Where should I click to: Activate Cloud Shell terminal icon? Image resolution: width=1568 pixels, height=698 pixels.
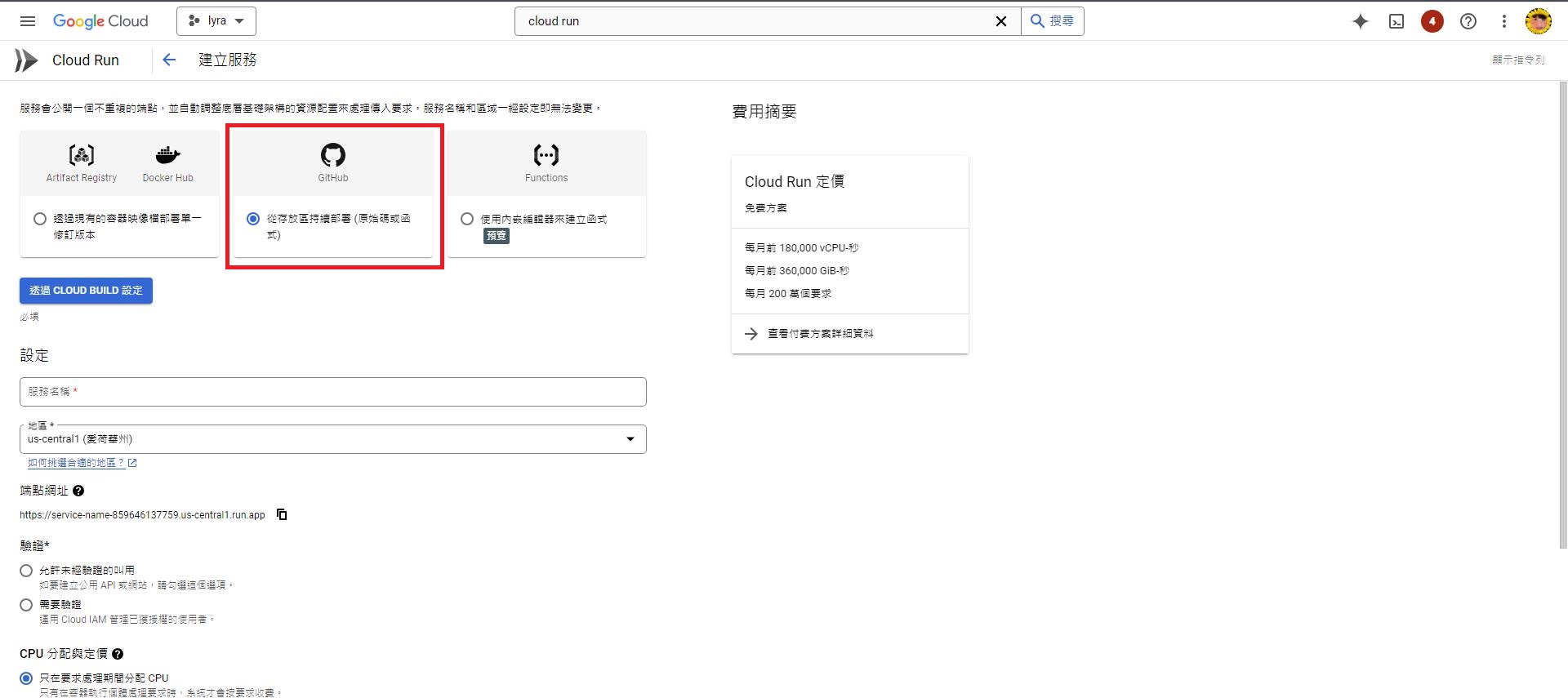pyautogui.click(x=1396, y=21)
